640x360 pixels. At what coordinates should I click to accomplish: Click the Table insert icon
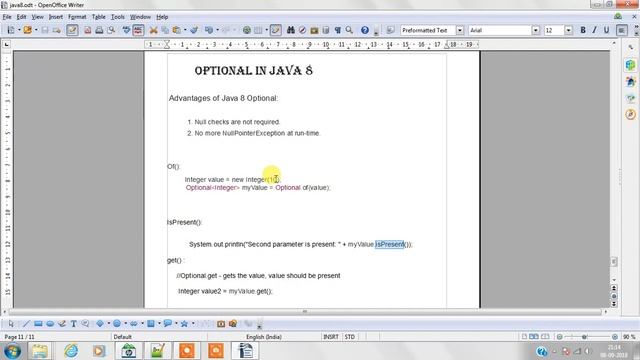point(258,30)
